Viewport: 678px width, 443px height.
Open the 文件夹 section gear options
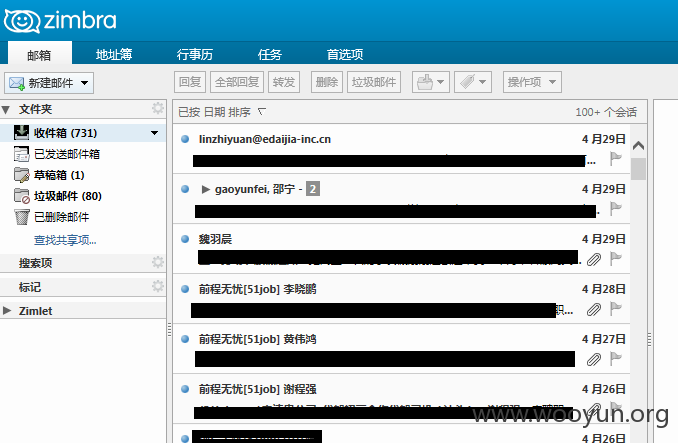pos(158,108)
